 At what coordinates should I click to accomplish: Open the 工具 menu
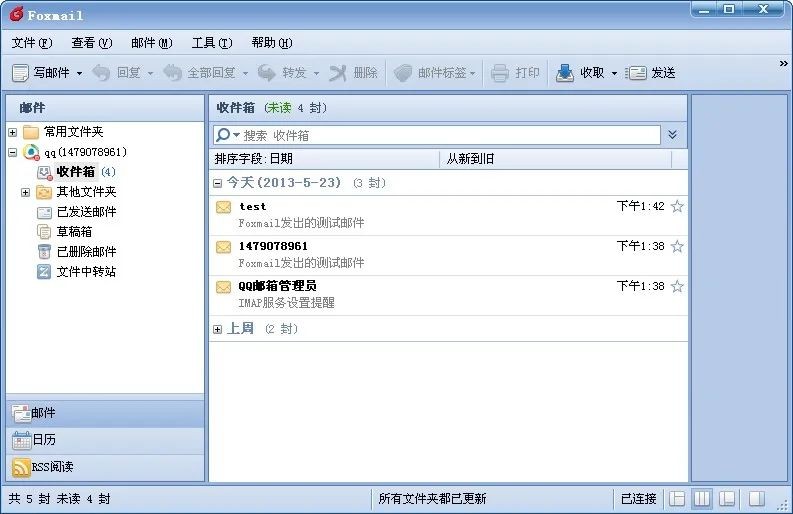(x=211, y=43)
